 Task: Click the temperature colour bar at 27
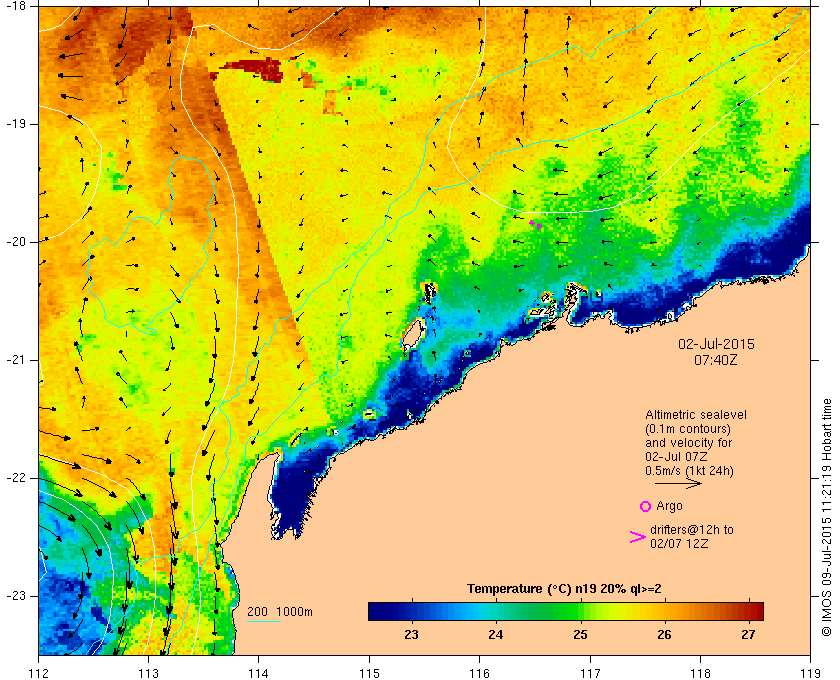point(748,611)
